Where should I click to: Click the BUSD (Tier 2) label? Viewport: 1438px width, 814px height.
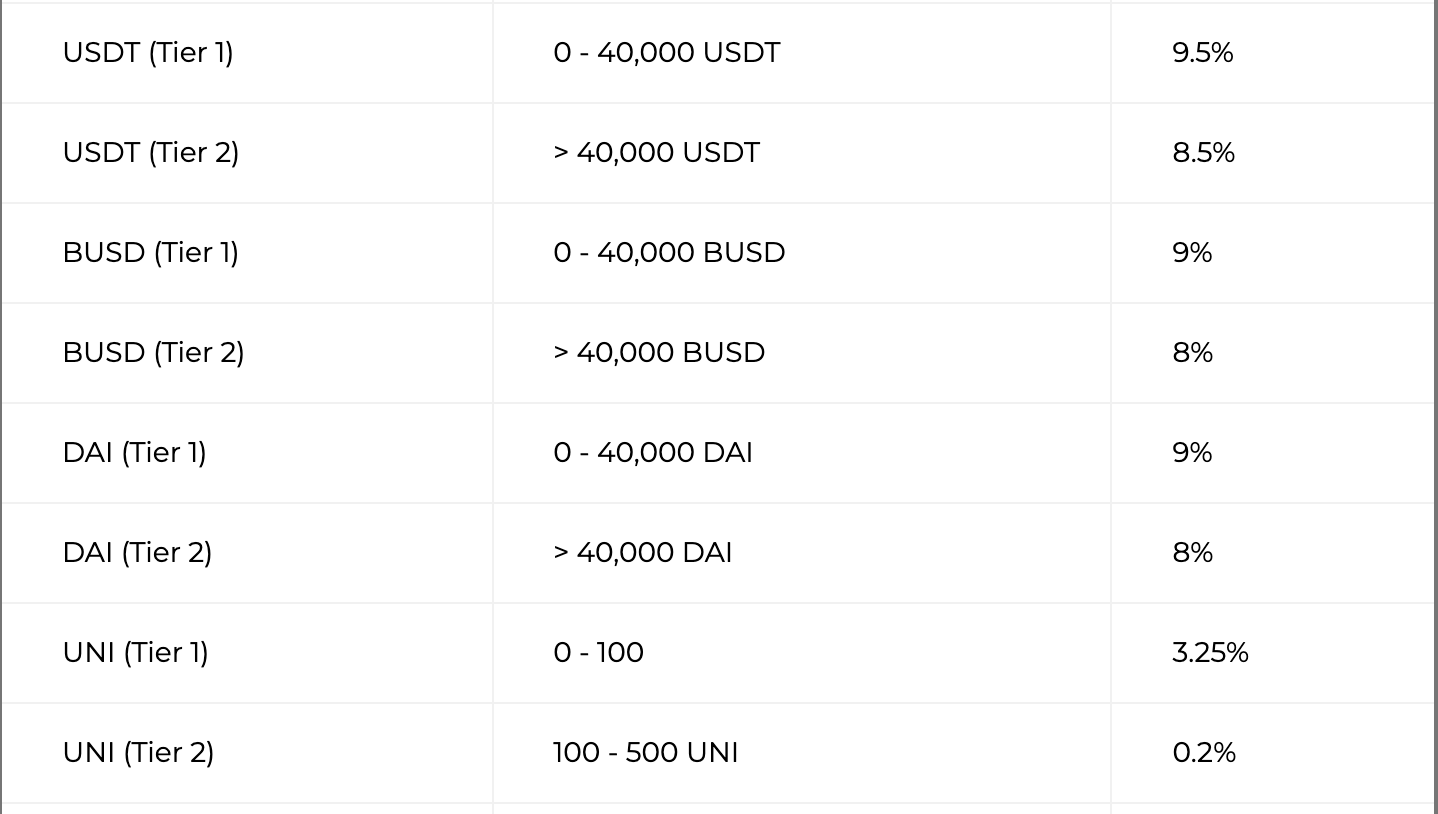coord(153,352)
